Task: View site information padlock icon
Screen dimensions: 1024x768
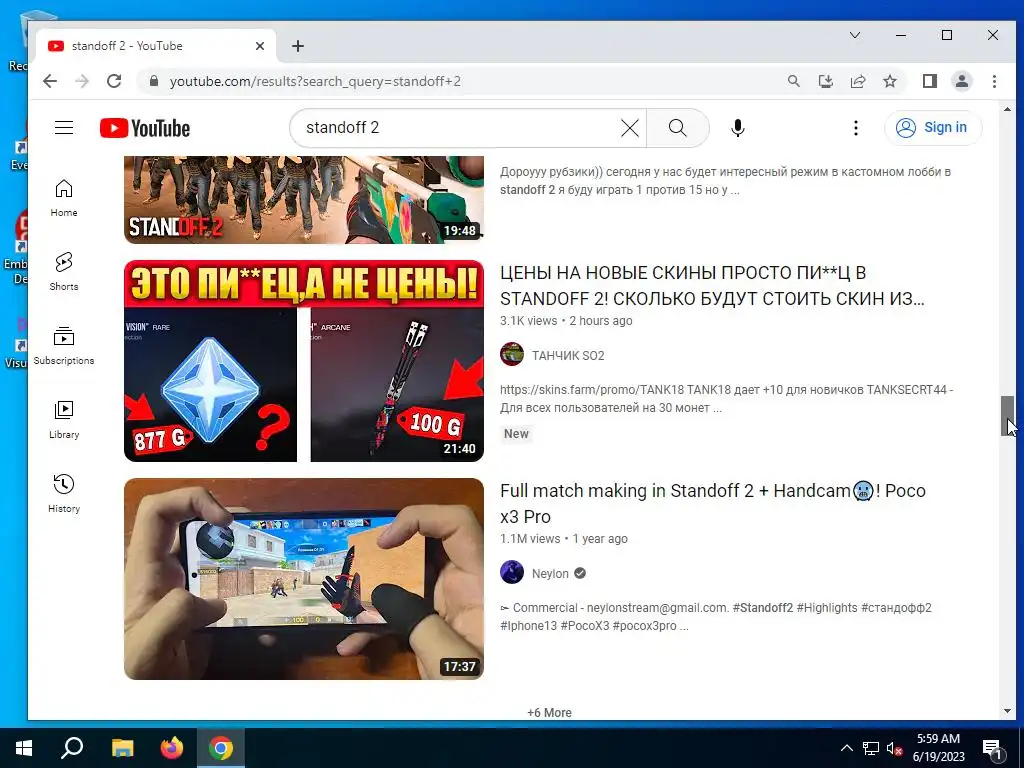Action: (154, 81)
